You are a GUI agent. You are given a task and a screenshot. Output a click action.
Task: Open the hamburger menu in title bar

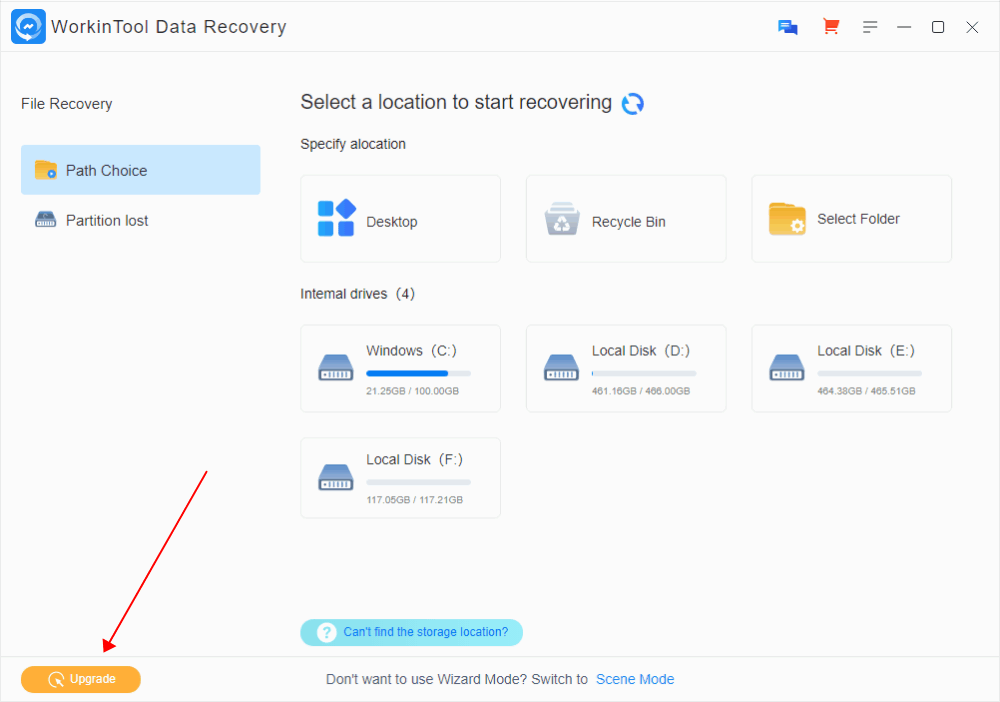[x=870, y=27]
